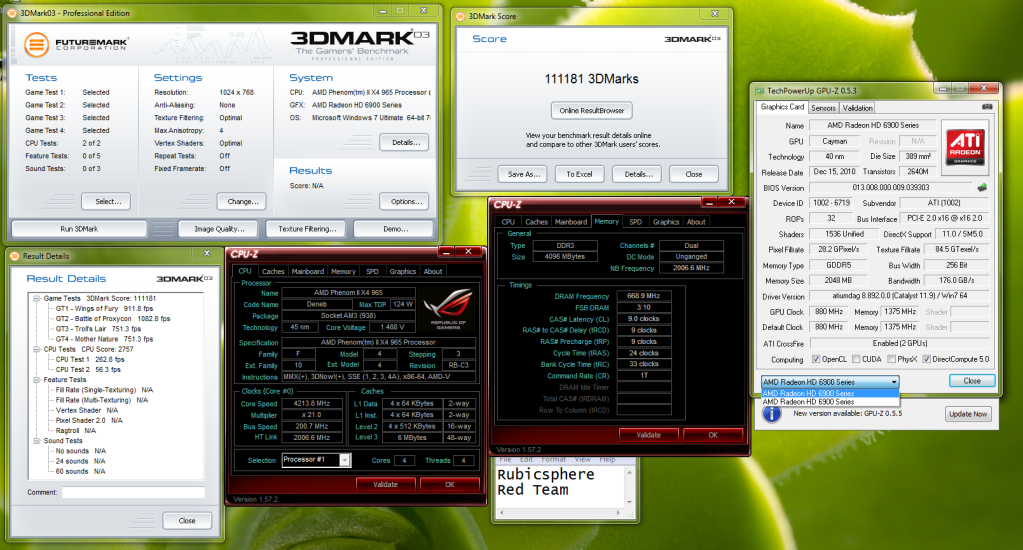This screenshot has width=1023, height=550.
Task: Click the Online ResultBrowser button
Action: (x=592, y=110)
